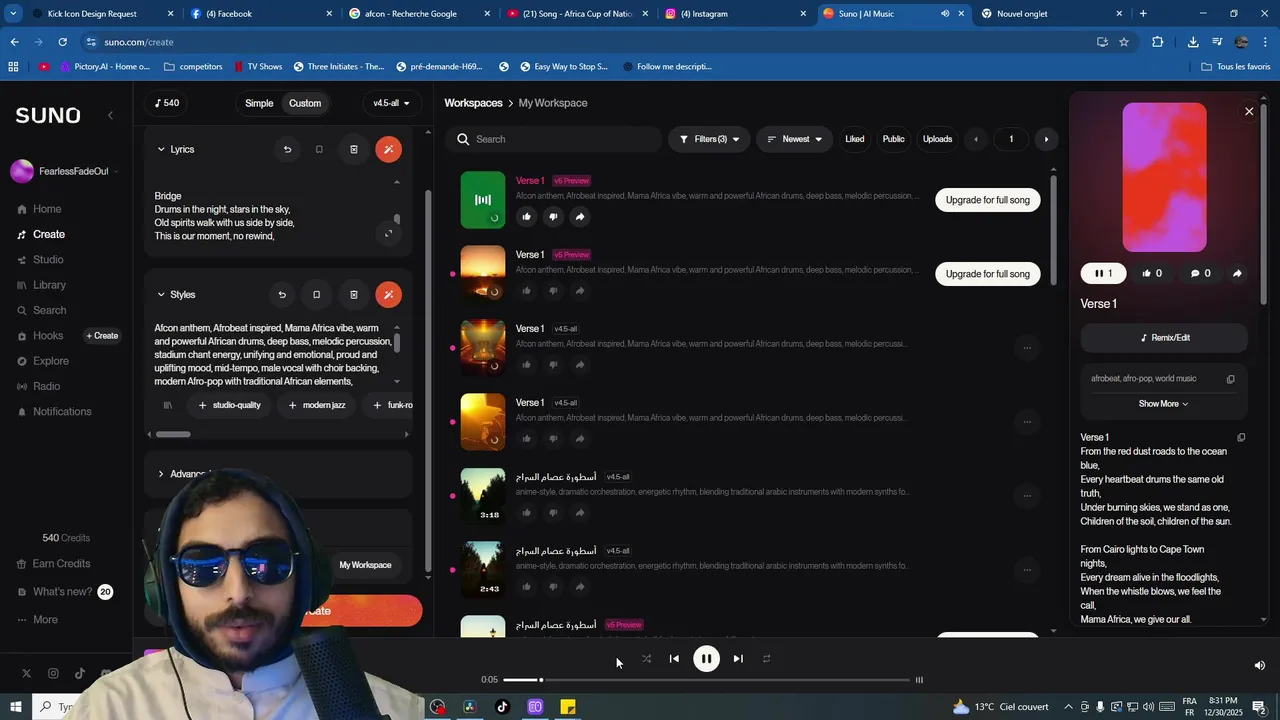Expand Show More in the detail panel
The image size is (1280, 720).
[1163, 404]
